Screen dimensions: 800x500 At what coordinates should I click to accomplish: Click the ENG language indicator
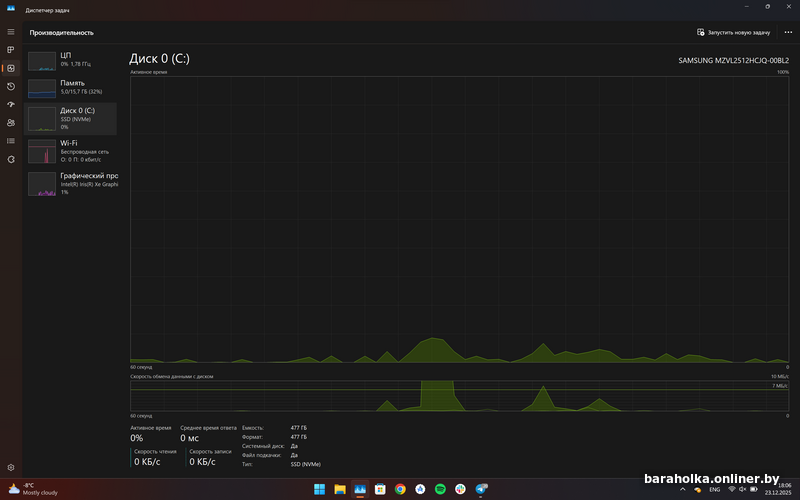pyautogui.click(x=714, y=489)
